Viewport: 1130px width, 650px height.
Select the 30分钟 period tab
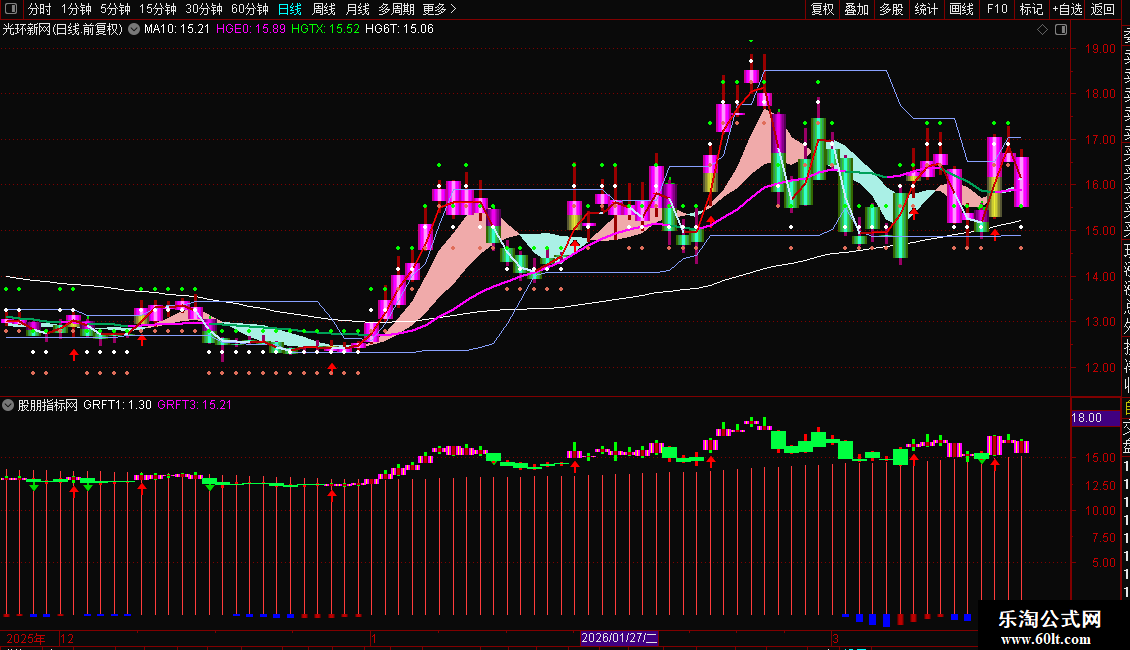tap(203, 9)
